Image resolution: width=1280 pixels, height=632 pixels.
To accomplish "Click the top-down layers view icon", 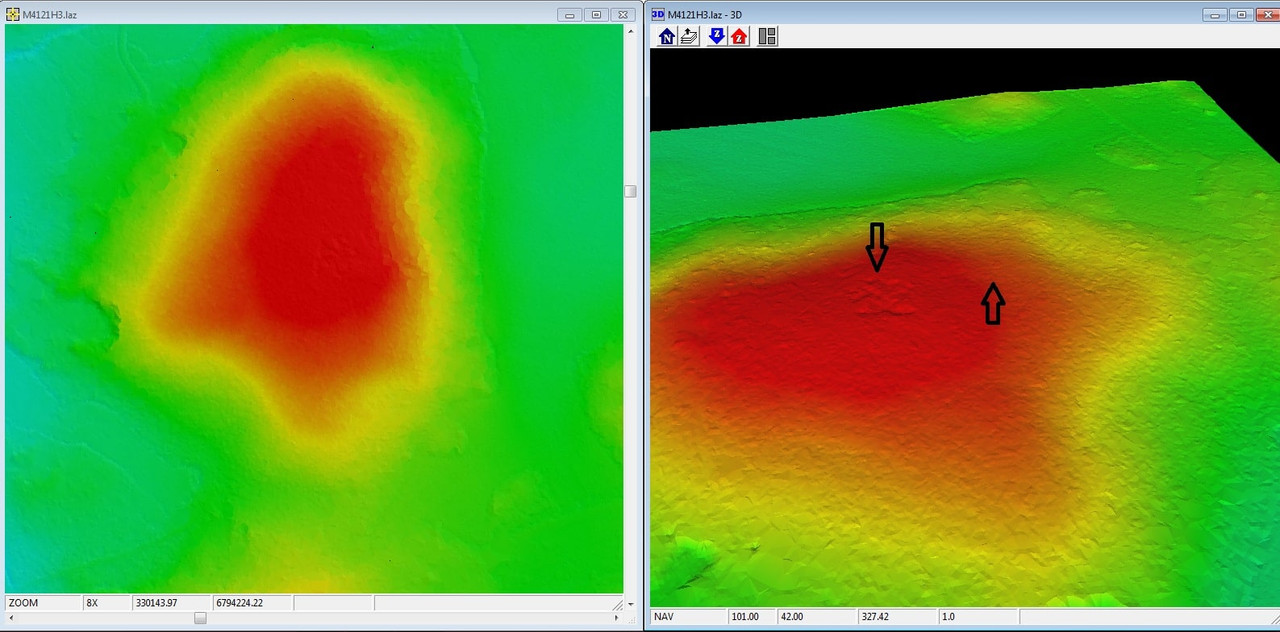I will point(689,37).
